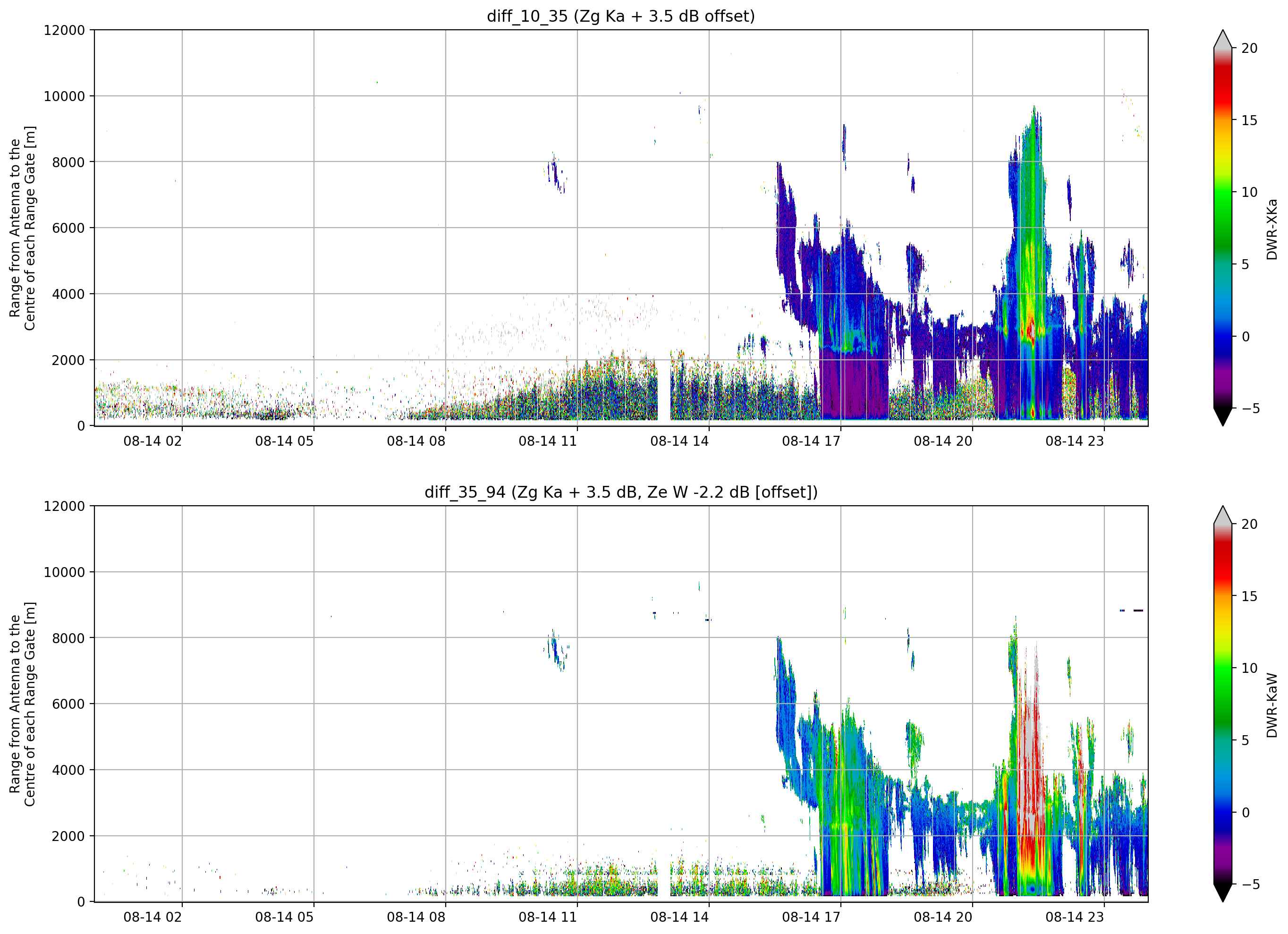Click the 8000 y-axis label on bottom plot
The image size is (1288, 934).
point(68,638)
